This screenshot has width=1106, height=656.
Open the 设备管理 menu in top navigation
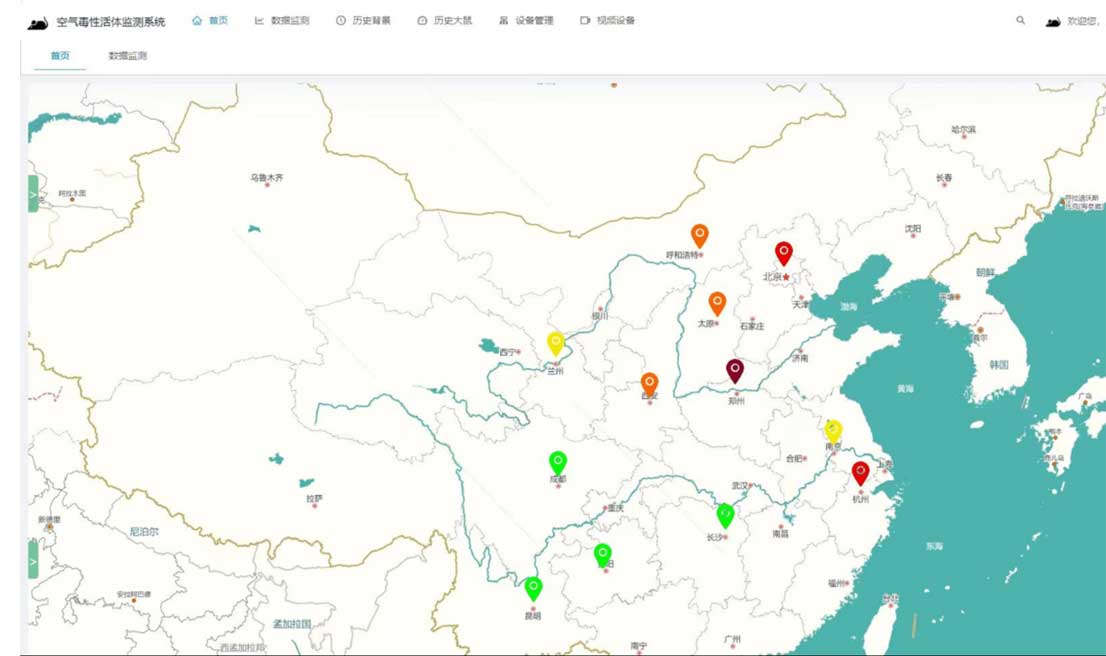pyautogui.click(x=526, y=21)
